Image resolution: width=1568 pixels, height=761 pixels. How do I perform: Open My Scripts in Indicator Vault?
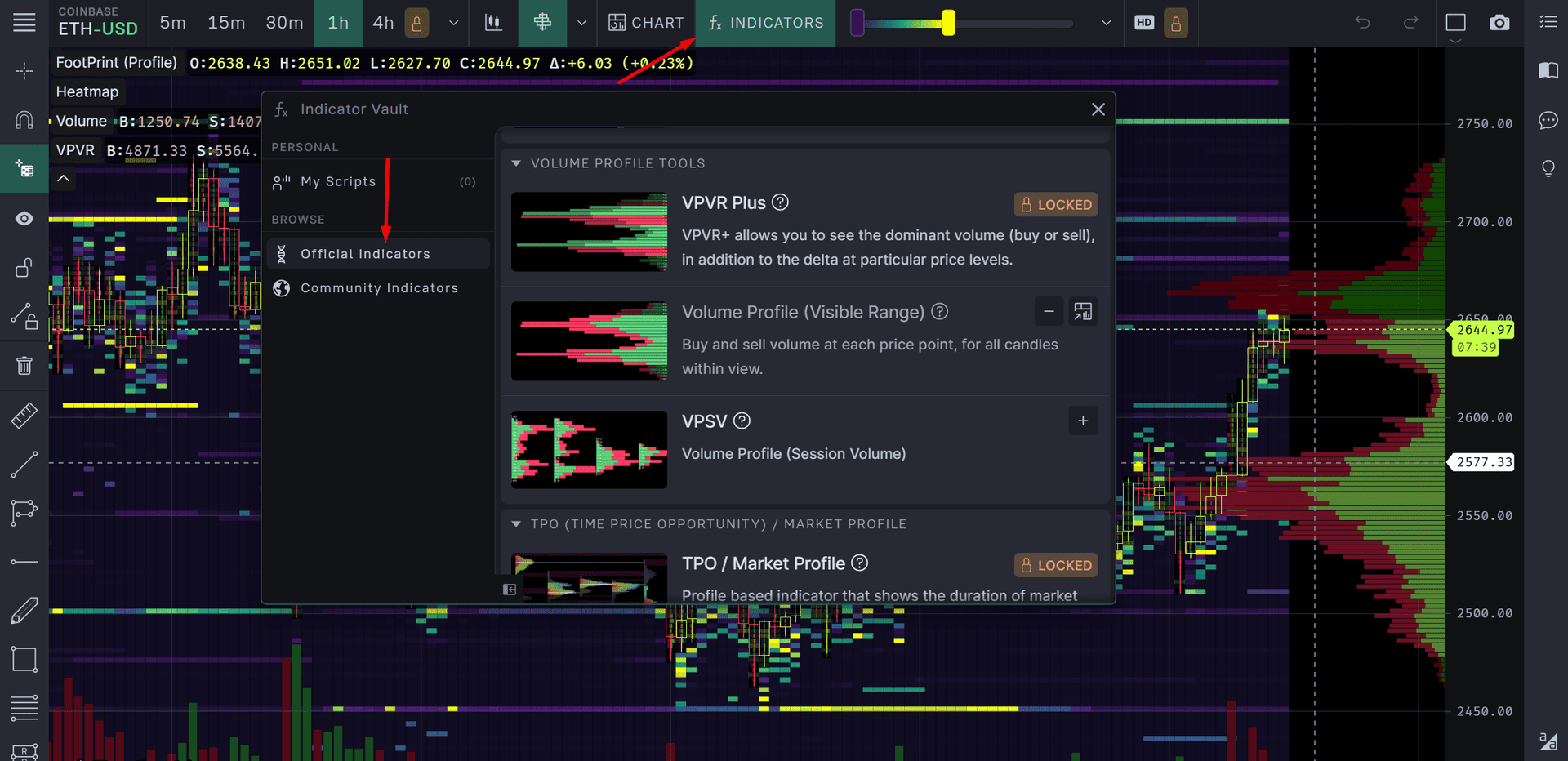tap(378, 182)
